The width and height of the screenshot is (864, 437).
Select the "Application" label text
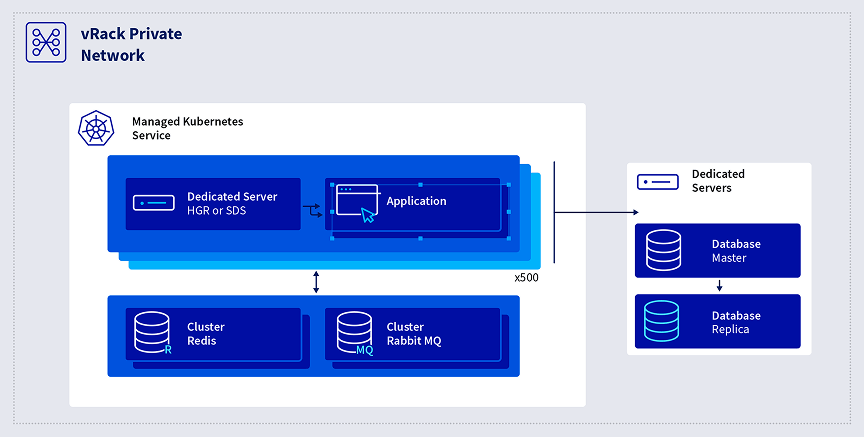point(416,201)
